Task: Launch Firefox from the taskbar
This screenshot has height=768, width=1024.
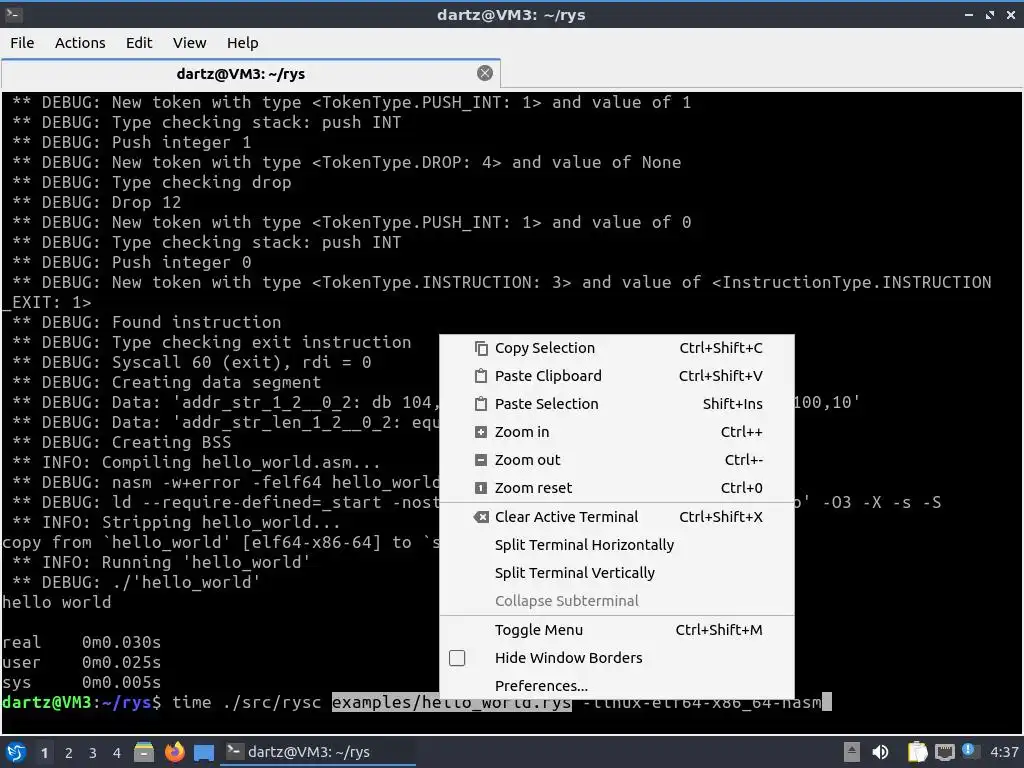Action: [174, 752]
